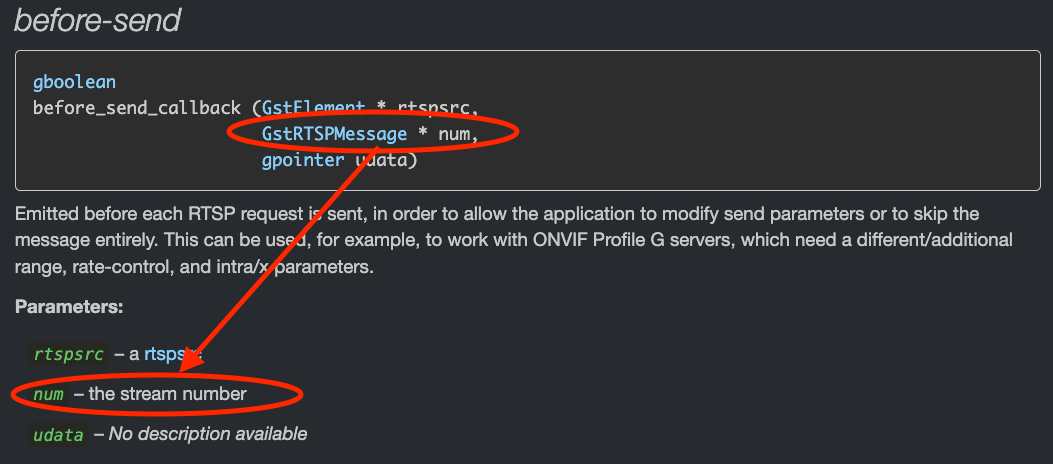Click the rtspsrc argument in code signature
The height and width of the screenshot is (464, 1053).
point(439,108)
